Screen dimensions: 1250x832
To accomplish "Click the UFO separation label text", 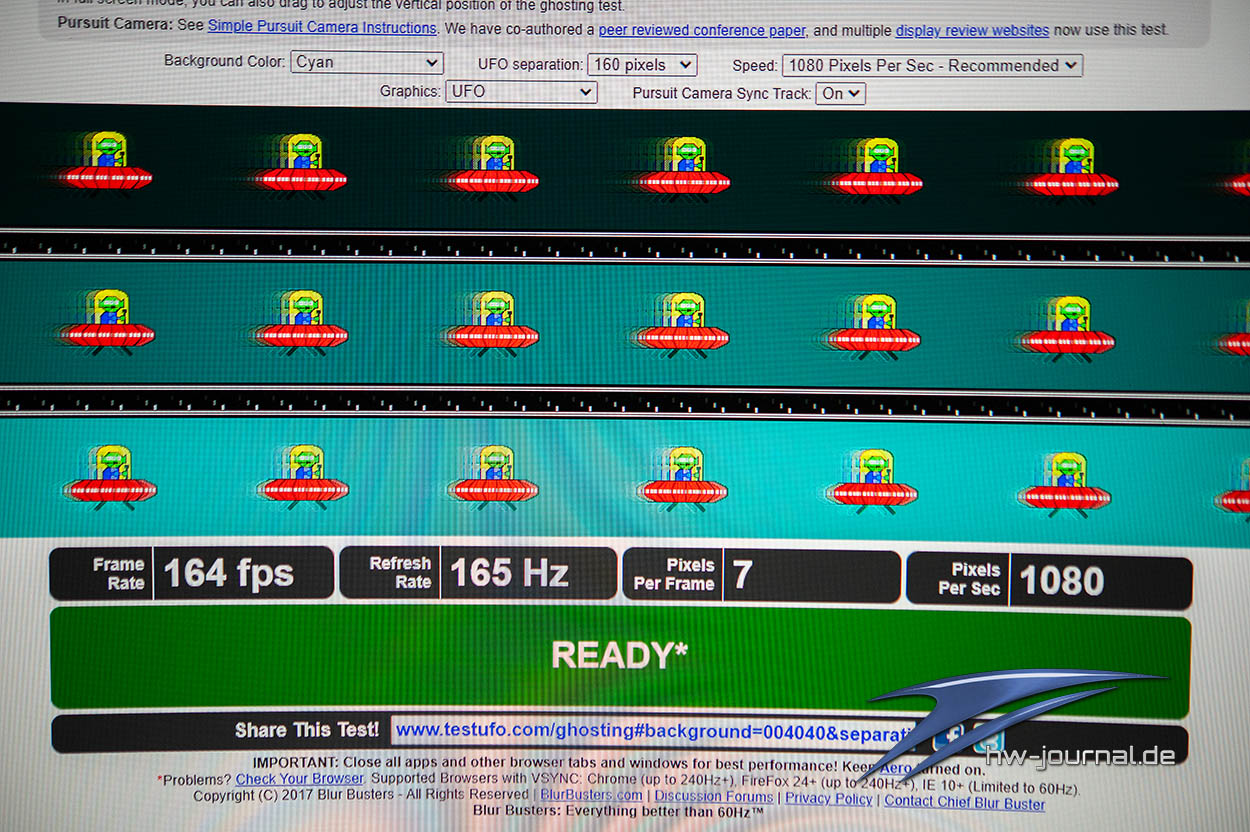I will (530, 65).
